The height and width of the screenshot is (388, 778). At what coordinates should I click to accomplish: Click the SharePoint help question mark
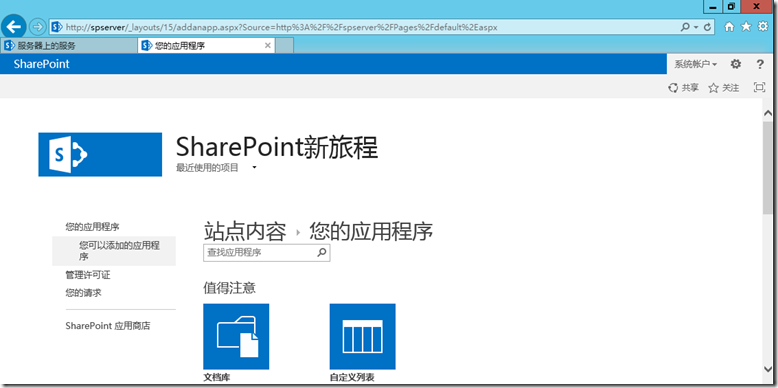coord(760,64)
